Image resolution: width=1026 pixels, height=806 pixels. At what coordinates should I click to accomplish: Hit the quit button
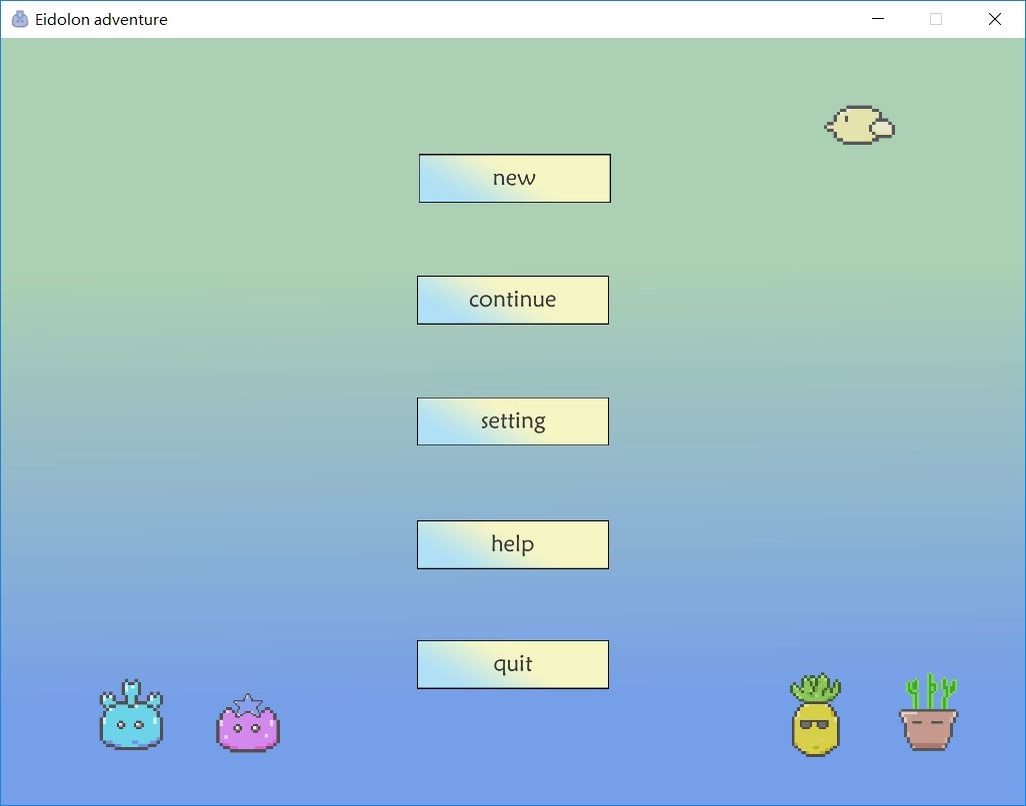(x=512, y=664)
